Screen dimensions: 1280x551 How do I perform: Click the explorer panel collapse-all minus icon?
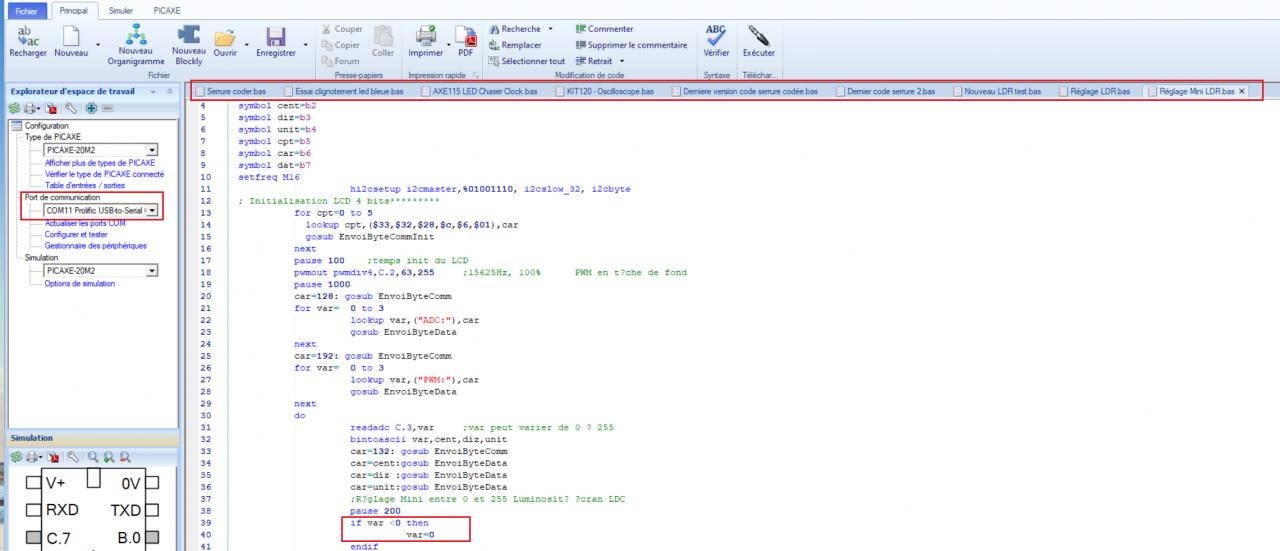[x=107, y=107]
